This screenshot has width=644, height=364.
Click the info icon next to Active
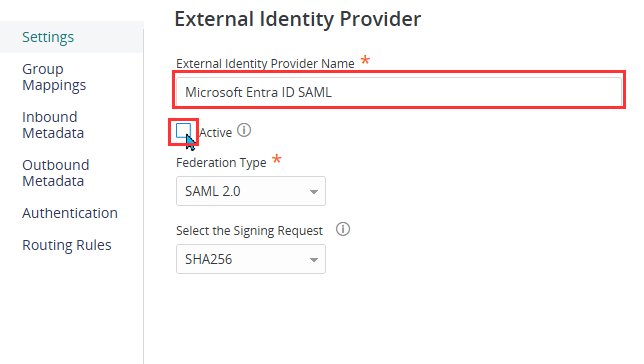pyautogui.click(x=244, y=131)
